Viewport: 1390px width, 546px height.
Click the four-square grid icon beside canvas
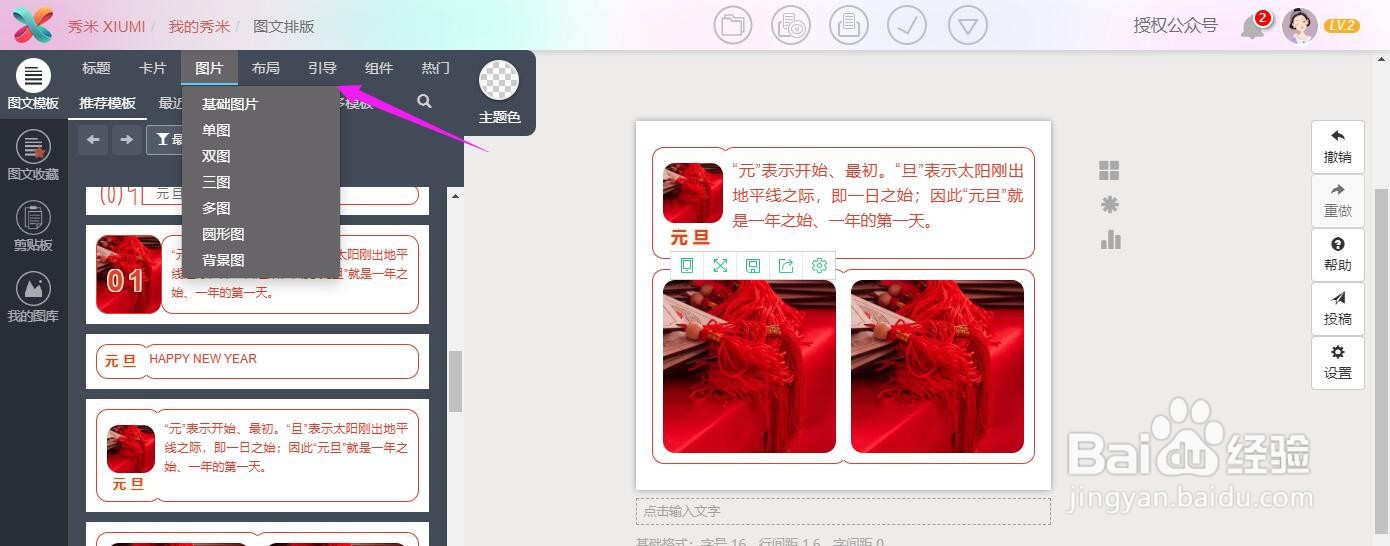click(x=1109, y=170)
